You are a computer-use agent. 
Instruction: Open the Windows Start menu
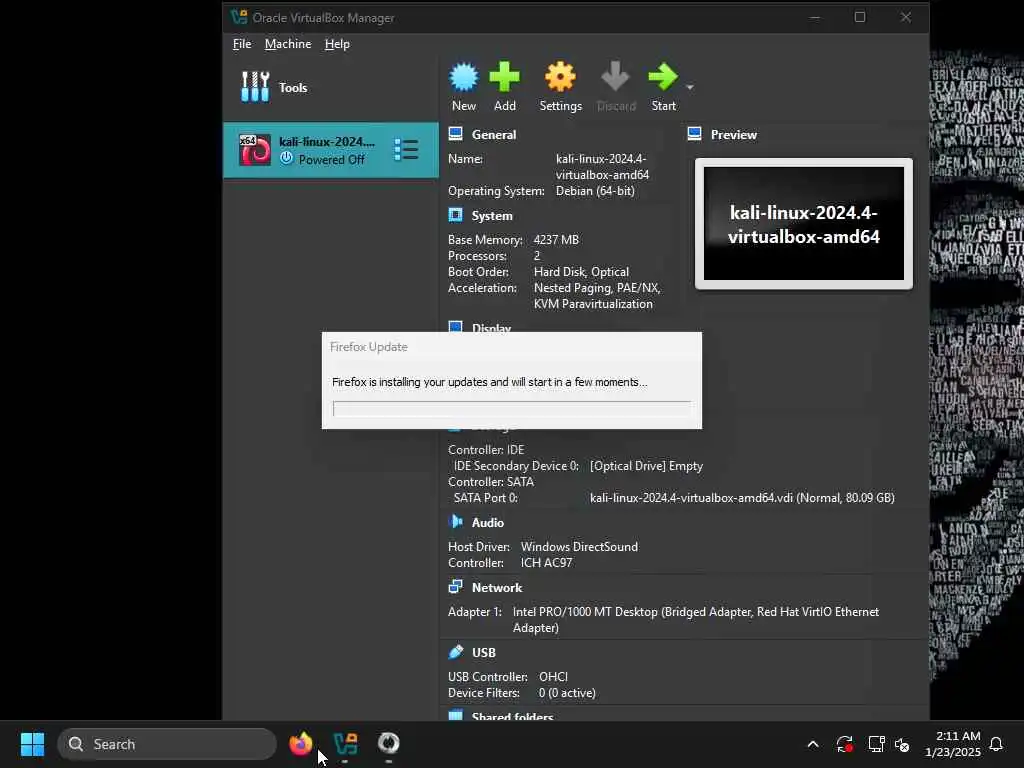pyautogui.click(x=32, y=744)
